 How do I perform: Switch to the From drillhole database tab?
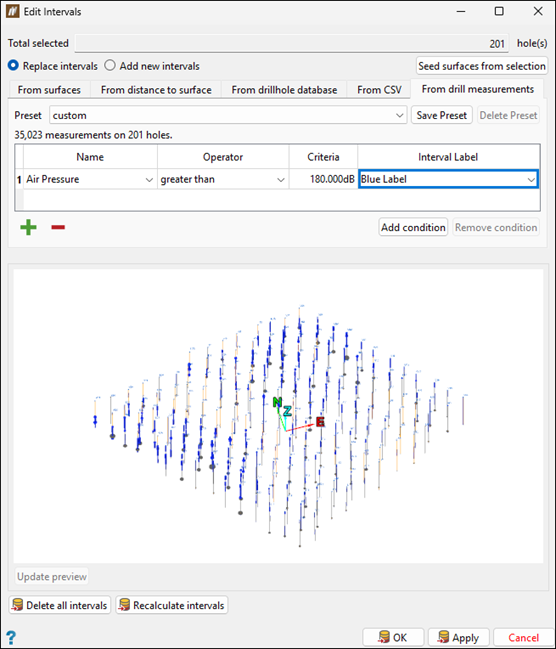point(284,90)
